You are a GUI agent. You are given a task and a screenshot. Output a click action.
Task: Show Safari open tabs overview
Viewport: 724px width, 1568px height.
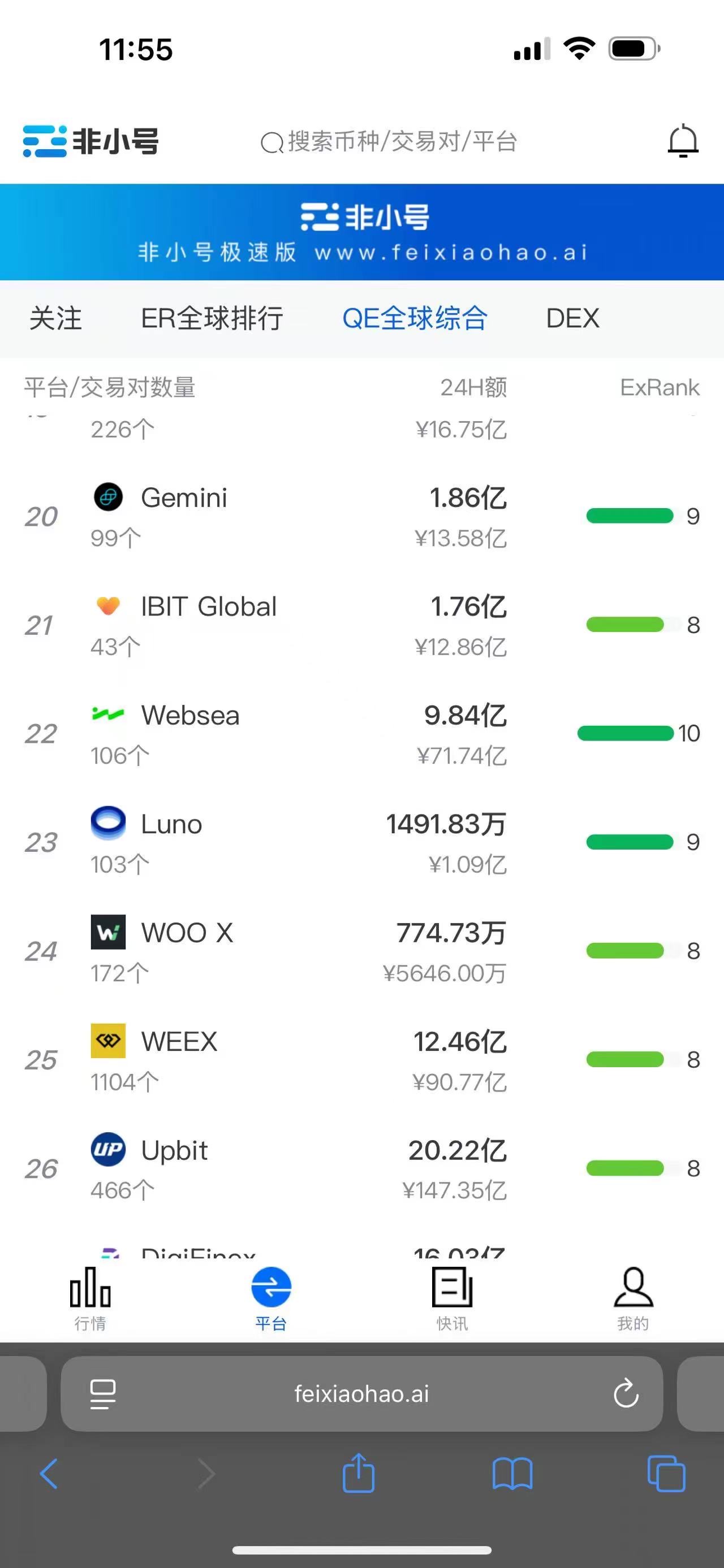point(666,1474)
